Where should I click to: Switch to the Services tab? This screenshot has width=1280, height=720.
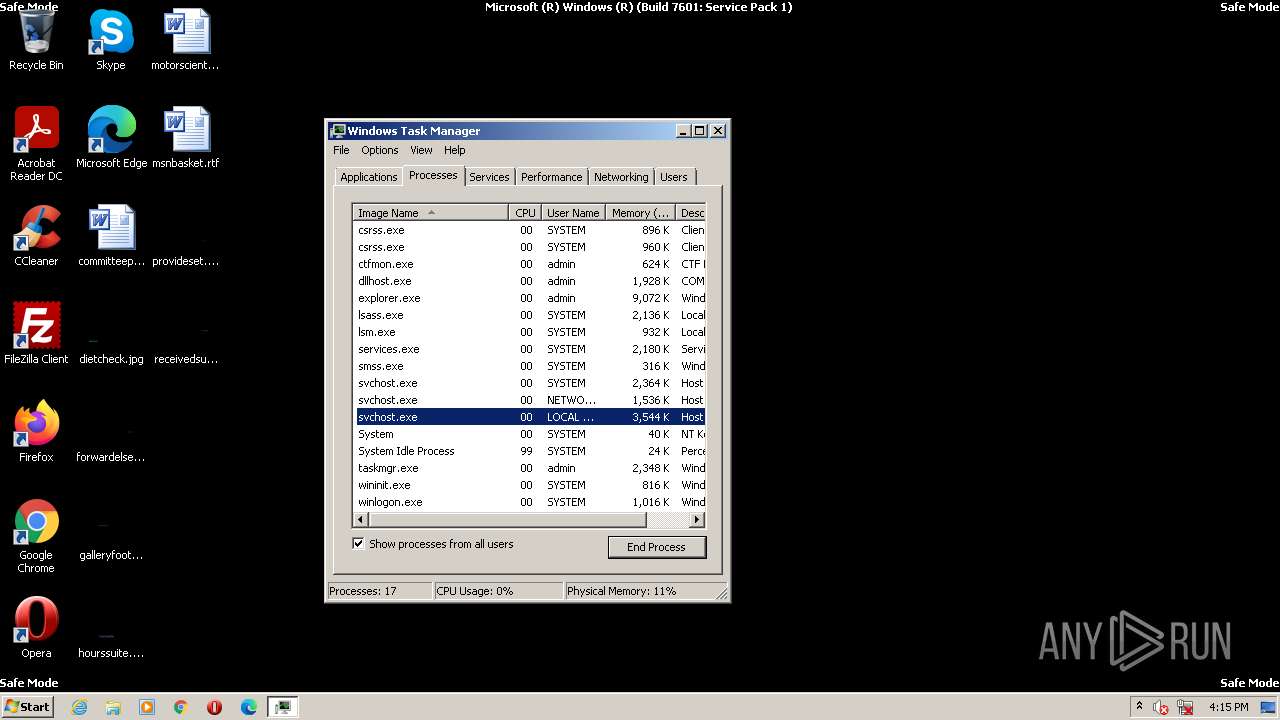pos(489,177)
